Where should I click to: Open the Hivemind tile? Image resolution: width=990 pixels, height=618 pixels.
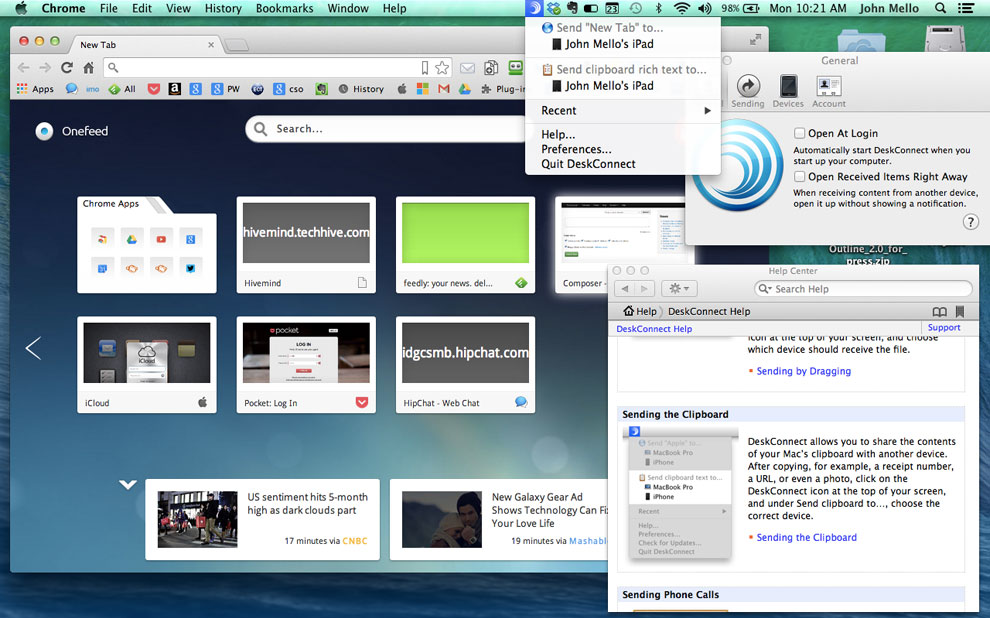coord(306,245)
